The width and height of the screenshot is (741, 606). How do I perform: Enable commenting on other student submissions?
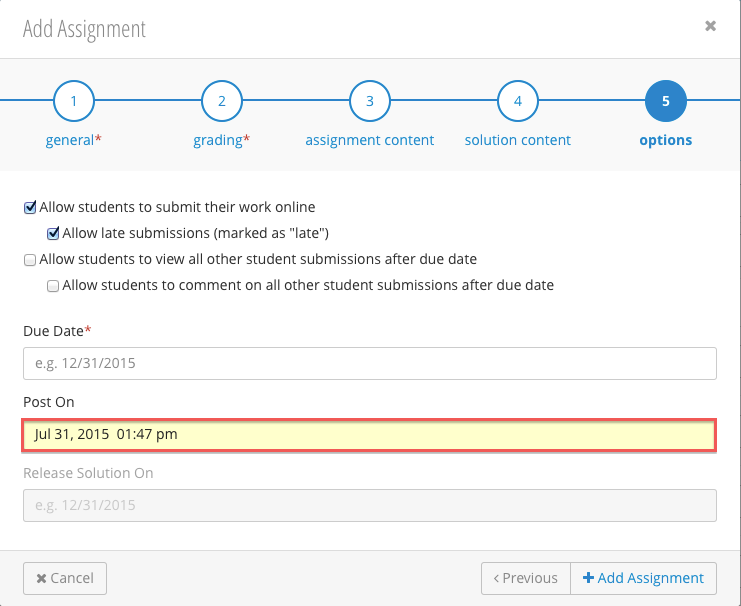(x=53, y=286)
